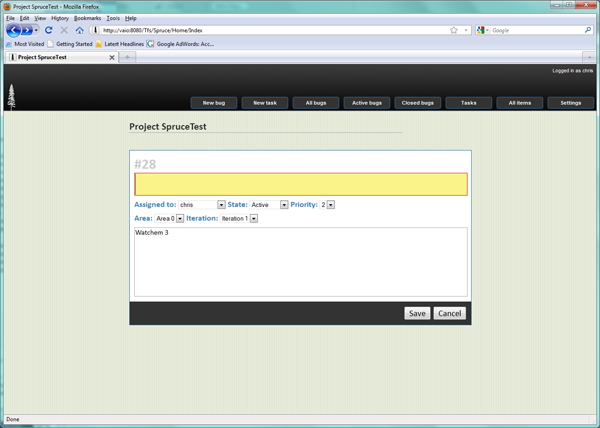Image resolution: width=600 pixels, height=428 pixels.
Task: Cancel editing the work item
Action: 450,313
